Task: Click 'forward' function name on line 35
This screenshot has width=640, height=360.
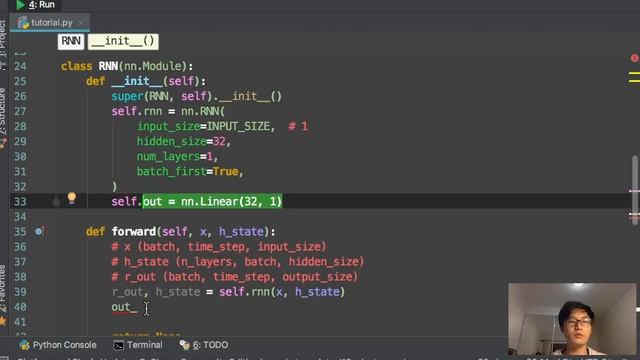Action: tap(134, 232)
